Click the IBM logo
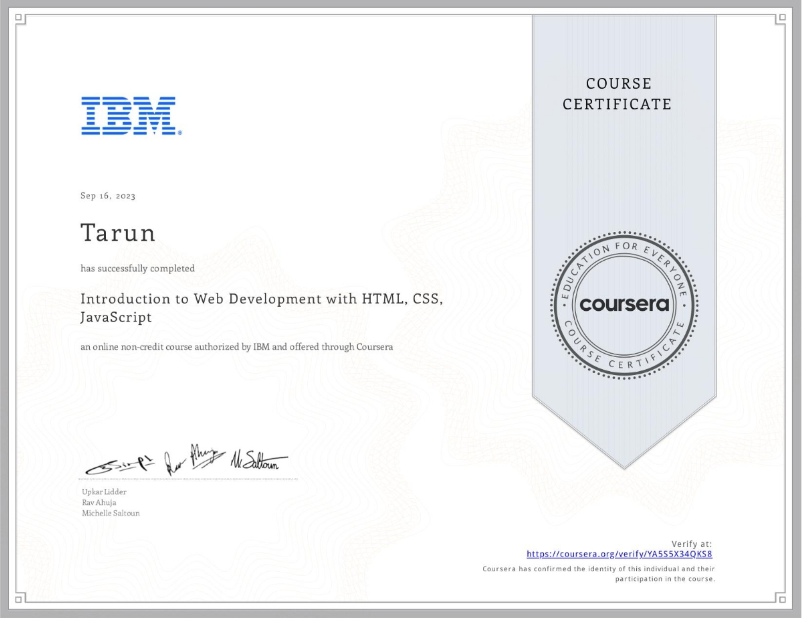Viewport: 802px width, 618px height. pos(131,116)
